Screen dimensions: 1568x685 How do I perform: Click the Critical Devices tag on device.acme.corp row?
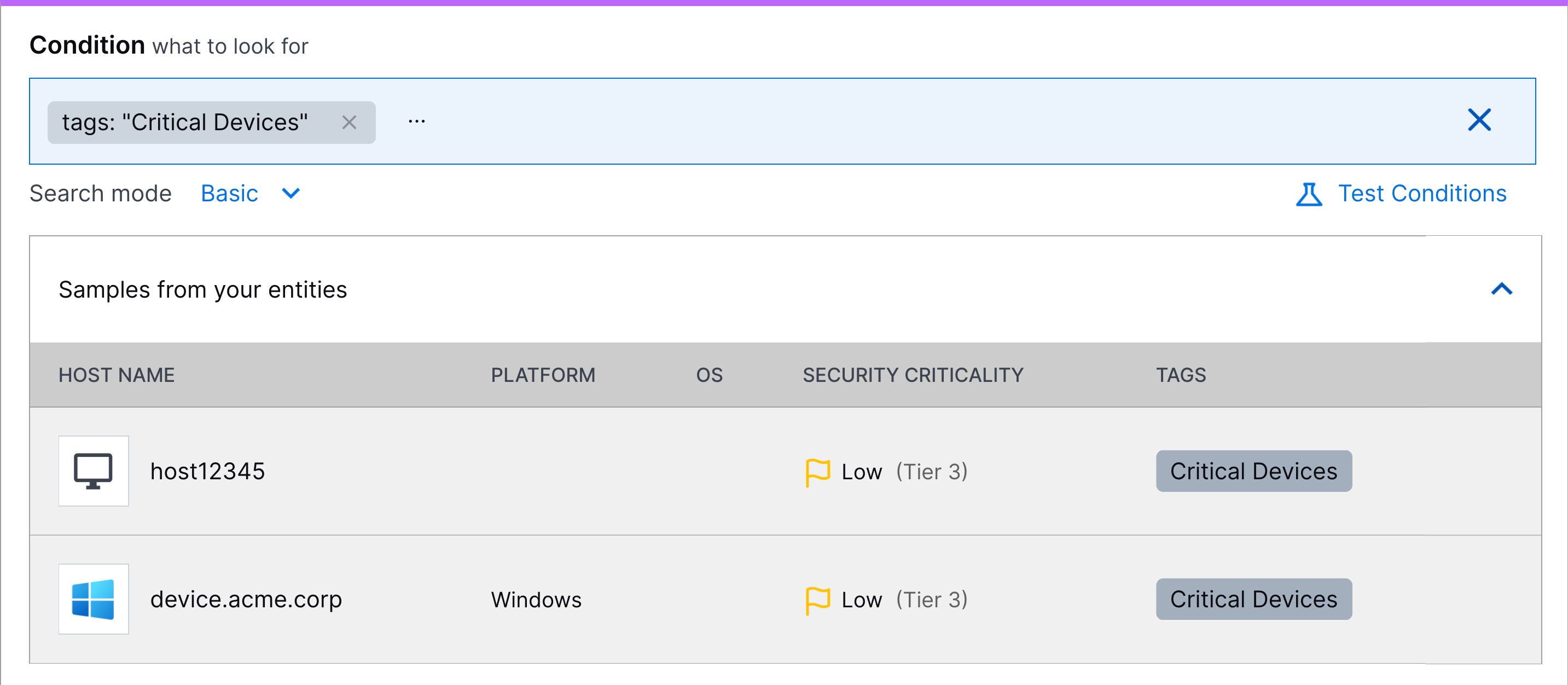tap(1254, 599)
